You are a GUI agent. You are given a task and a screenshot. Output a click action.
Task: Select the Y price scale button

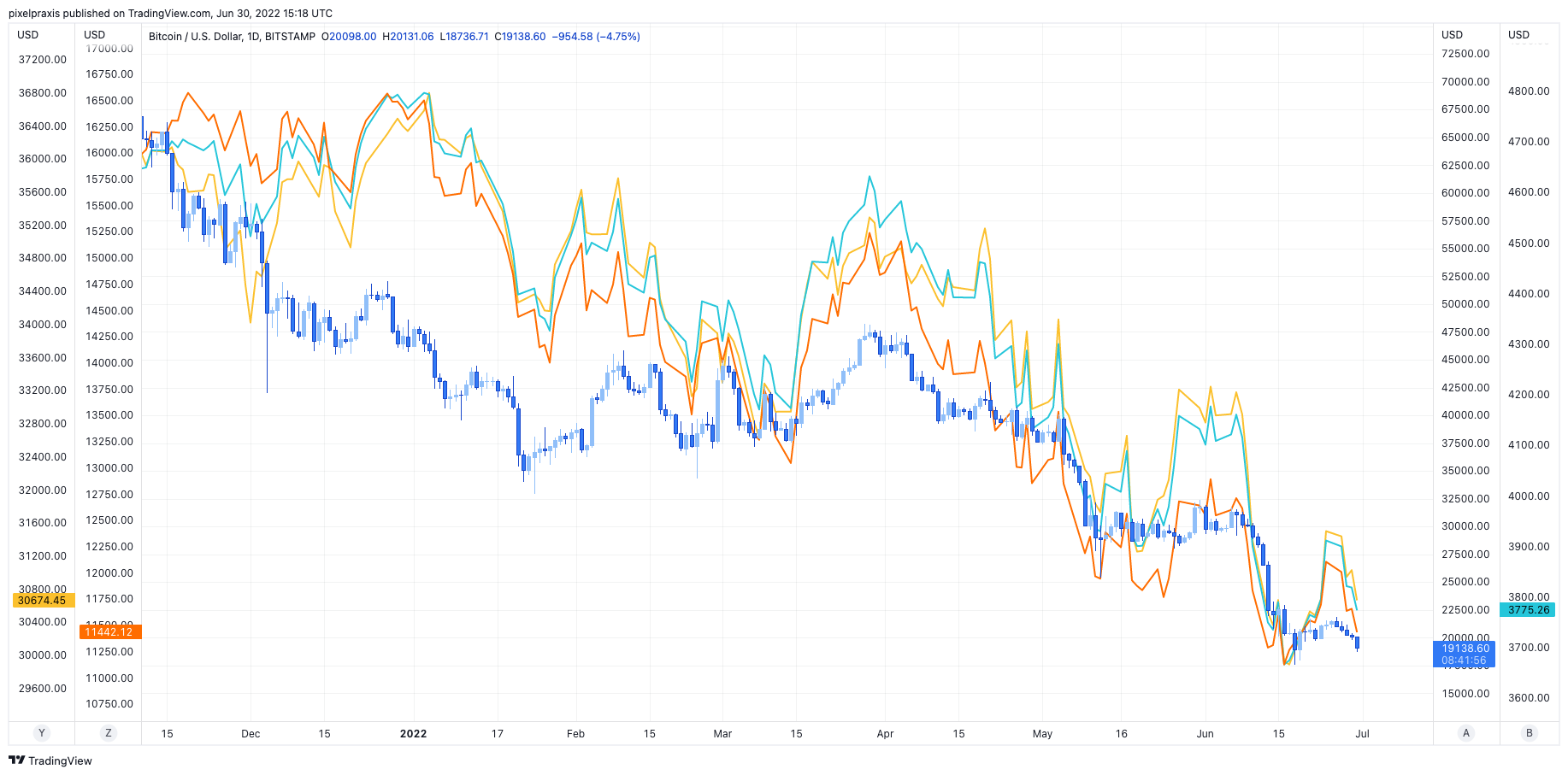[x=41, y=733]
